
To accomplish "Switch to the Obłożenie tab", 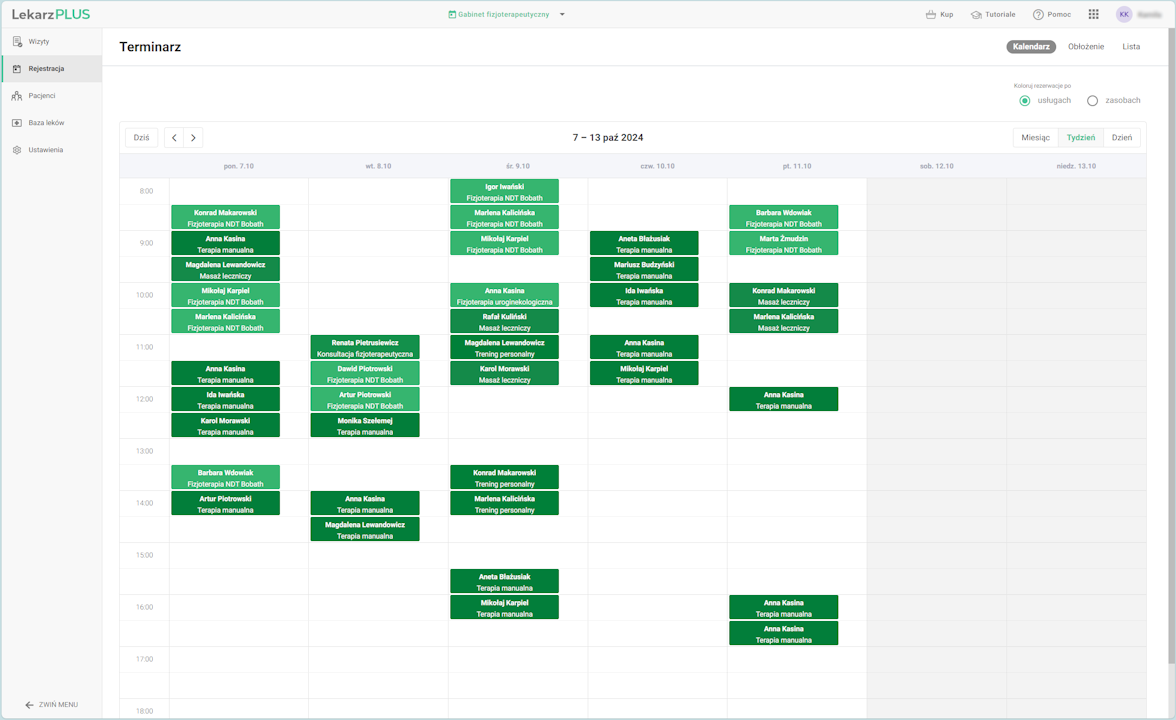I will [x=1086, y=47].
